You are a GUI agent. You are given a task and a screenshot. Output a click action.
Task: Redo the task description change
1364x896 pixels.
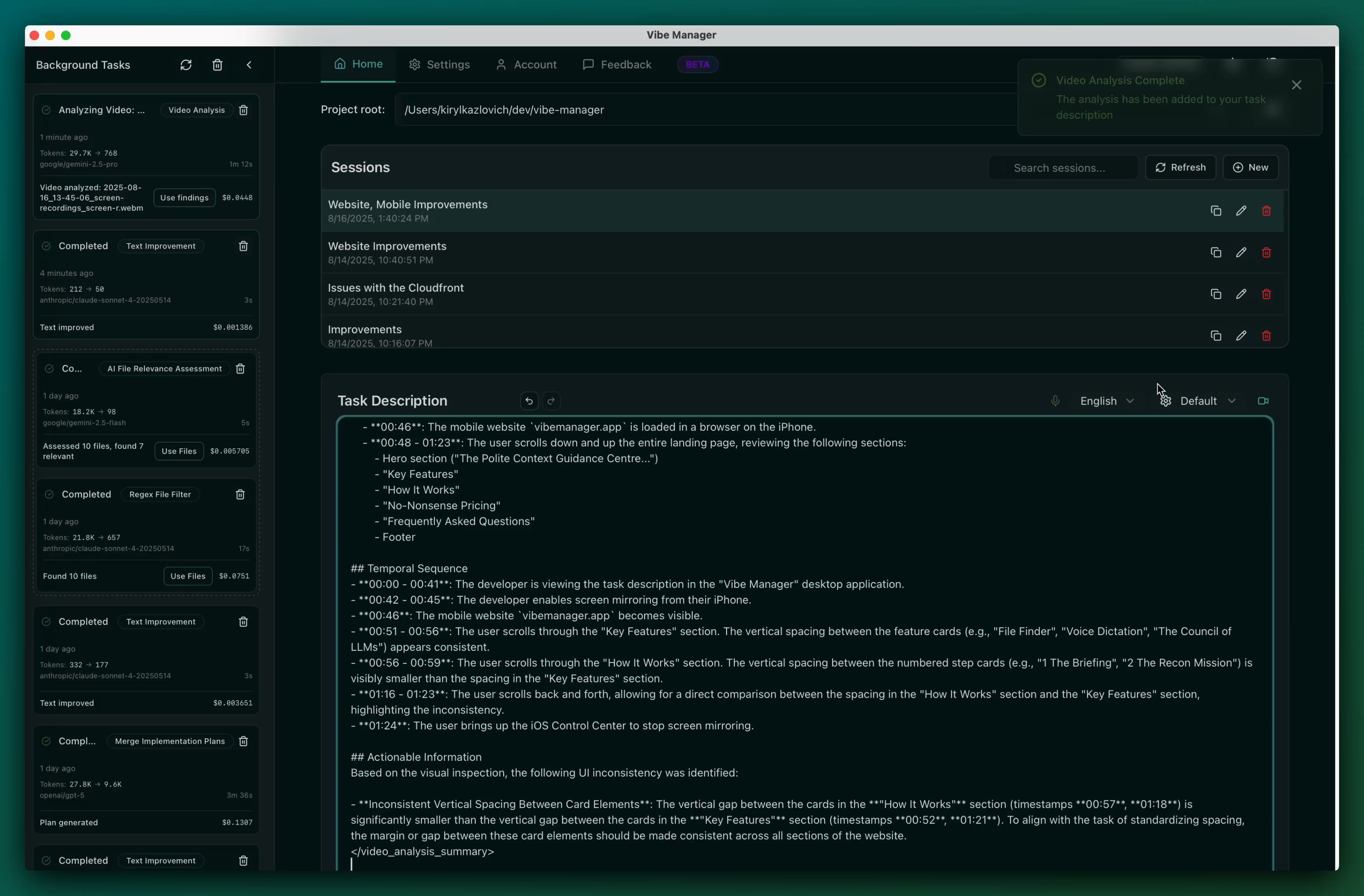click(x=551, y=401)
